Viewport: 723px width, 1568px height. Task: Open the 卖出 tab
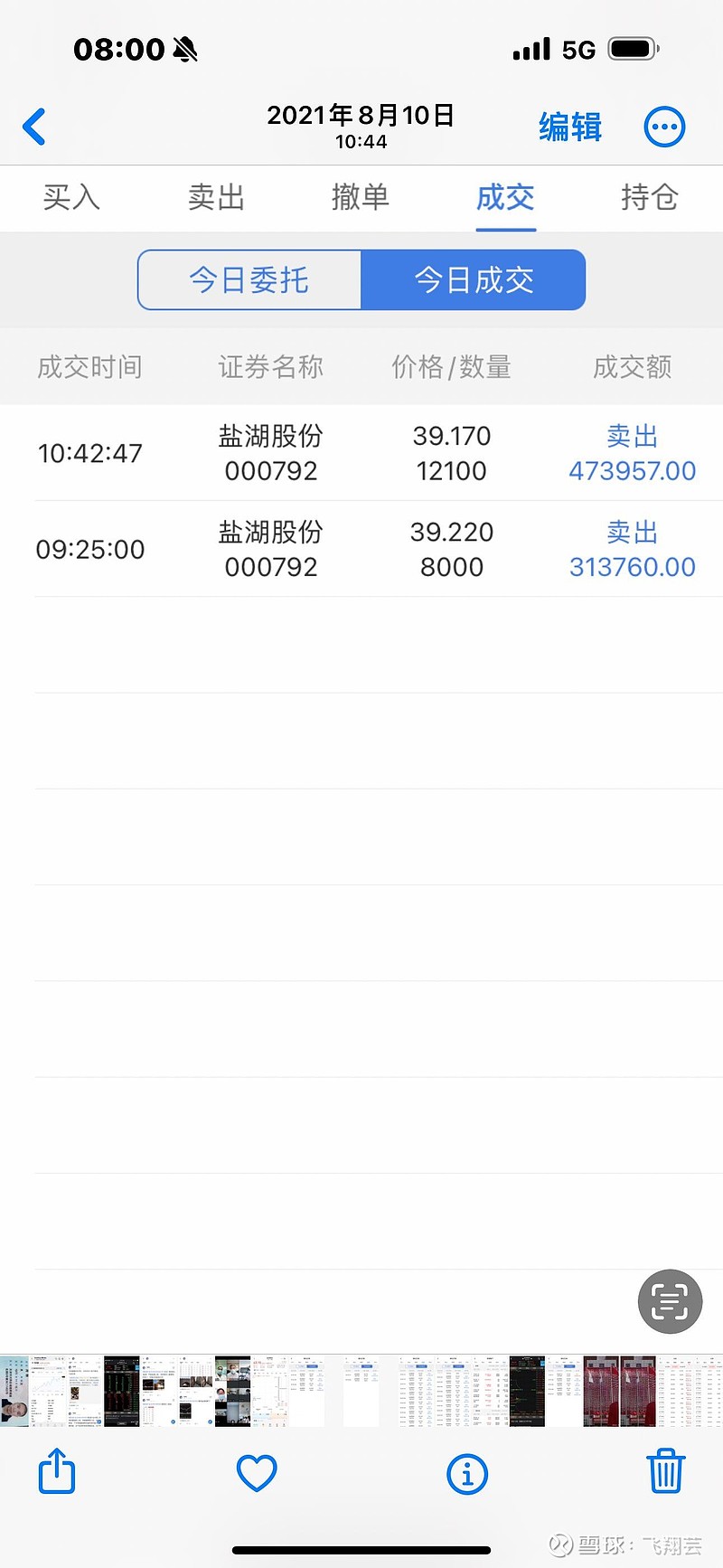point(216,197)
